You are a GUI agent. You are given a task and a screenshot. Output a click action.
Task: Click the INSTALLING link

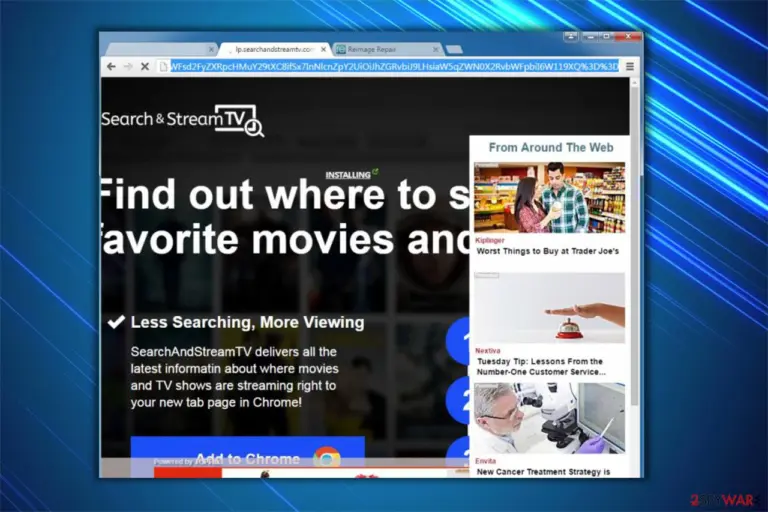(x=348, y=175)
